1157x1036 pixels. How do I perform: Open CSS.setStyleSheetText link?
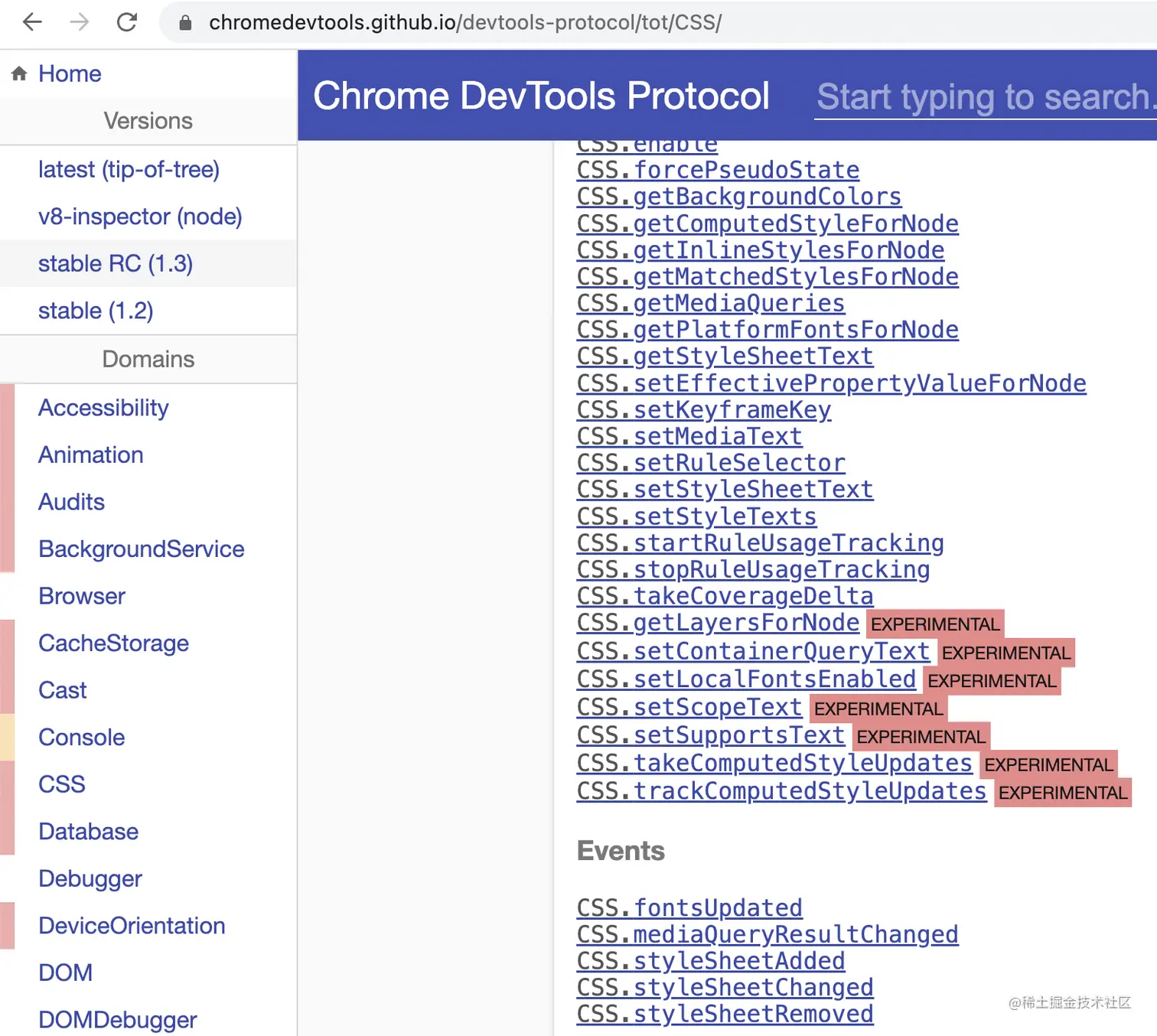pyautogui.click(x=725, y=490)
